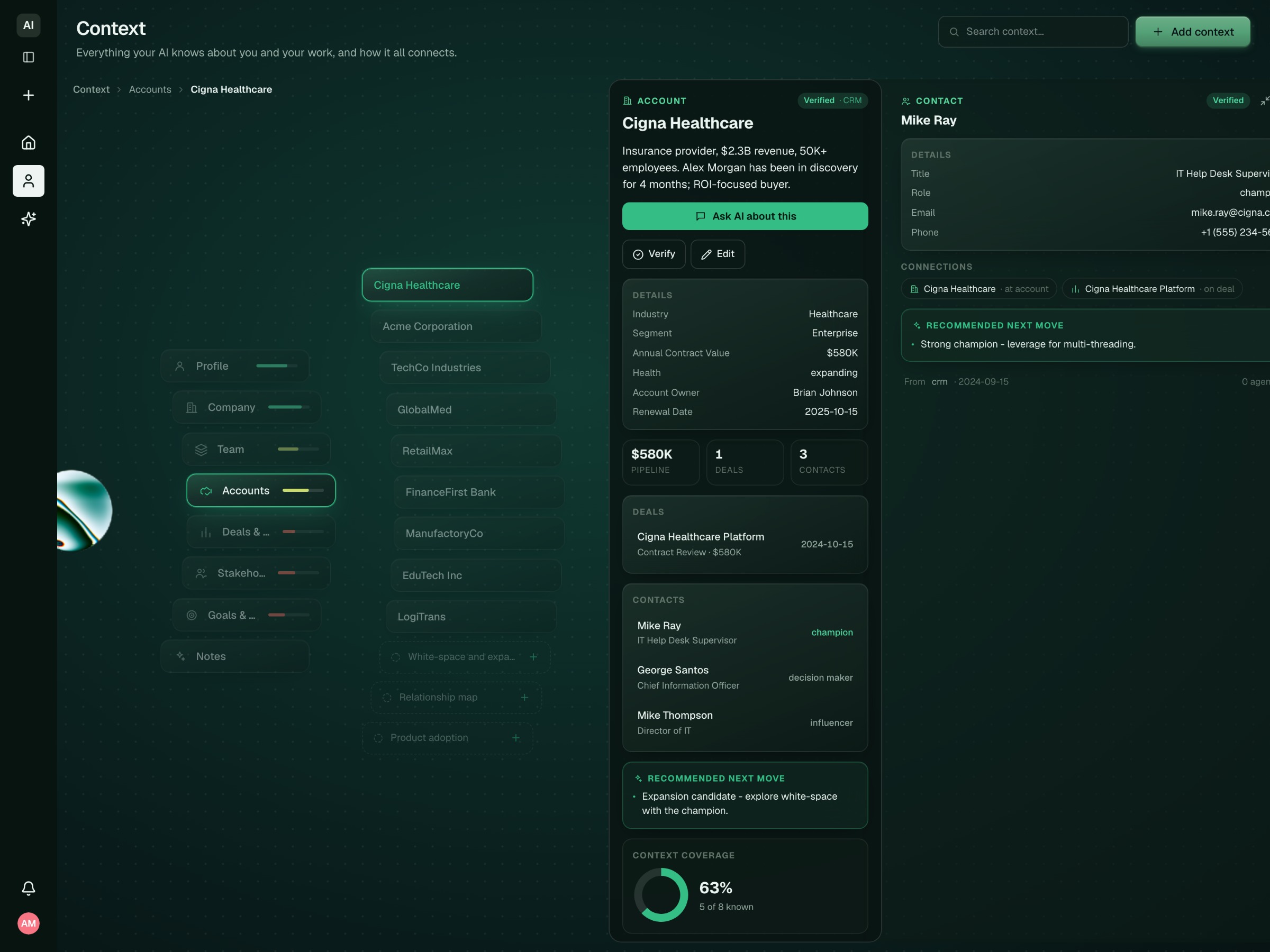Open Mike Ray contact row
The width and height of the screenshot is (1270, 952).
(x=745, y=633)
